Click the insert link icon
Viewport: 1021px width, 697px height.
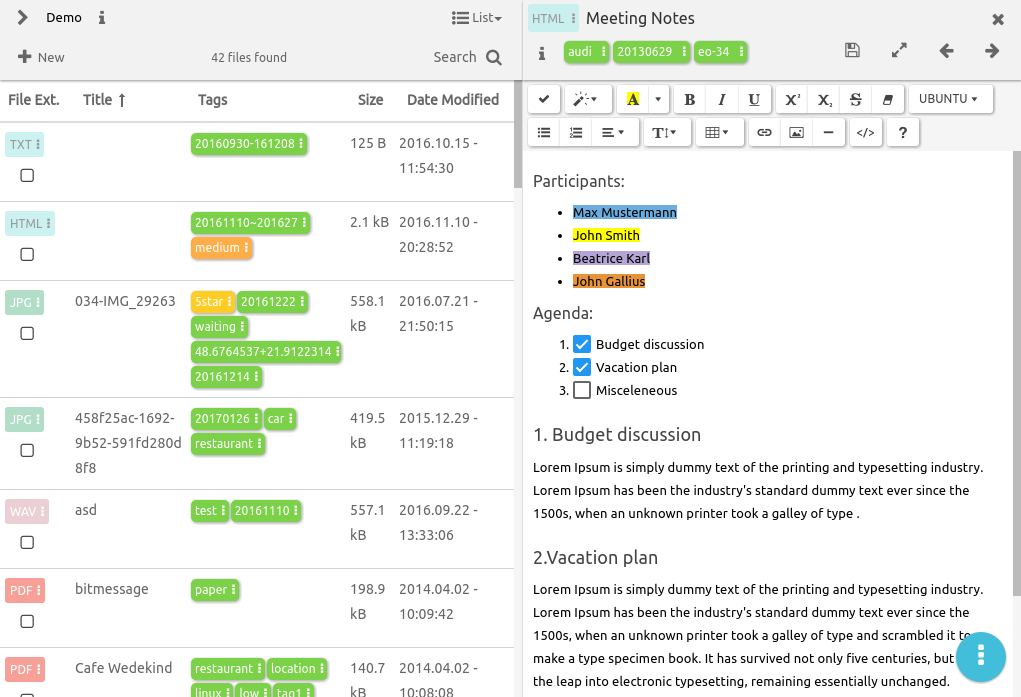tap(764, 132)
